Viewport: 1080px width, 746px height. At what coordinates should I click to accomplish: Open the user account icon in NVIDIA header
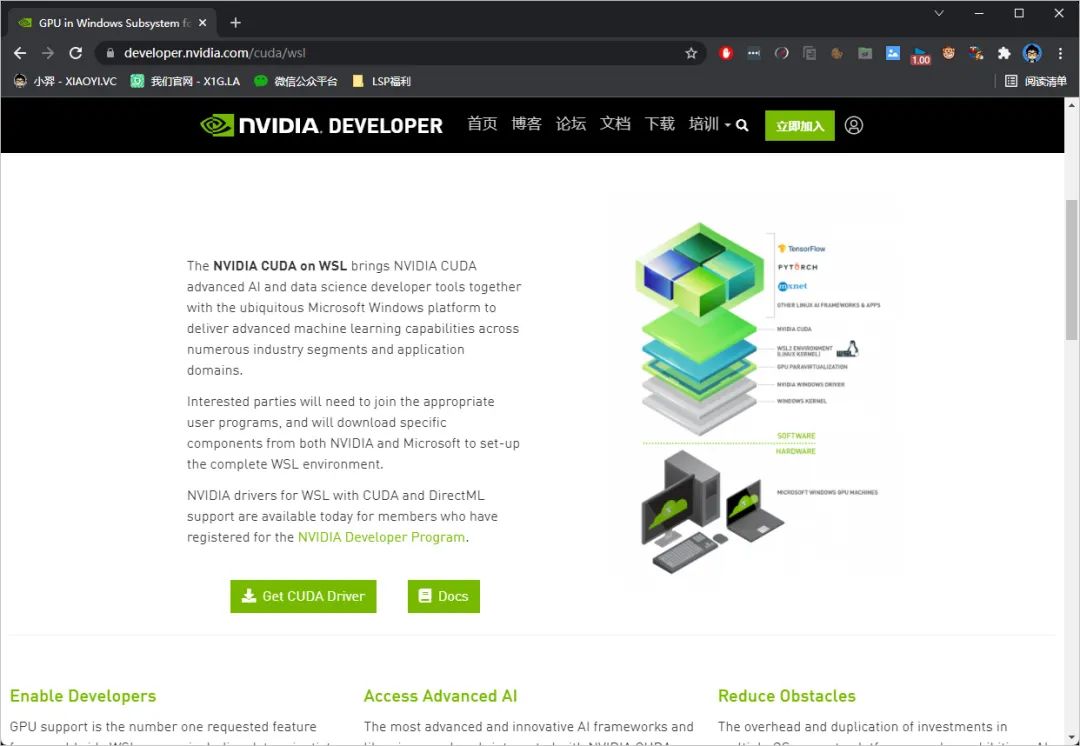coord(853,125)
